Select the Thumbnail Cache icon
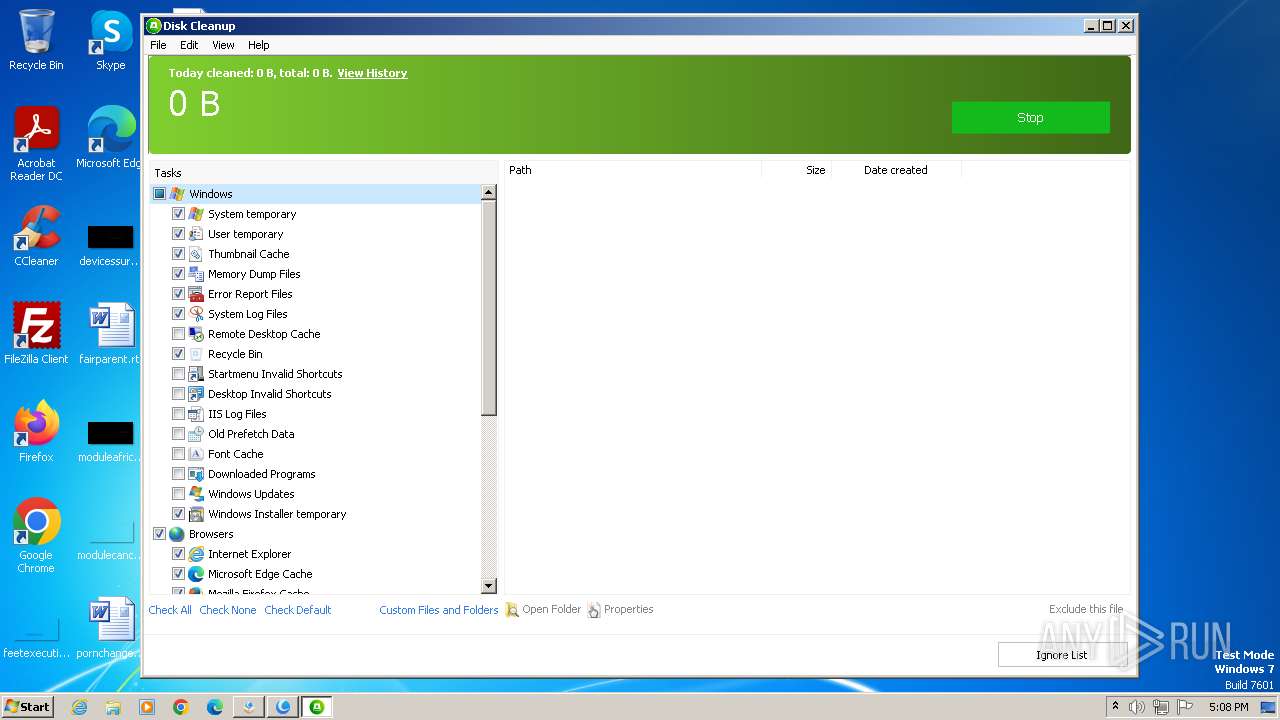The width and height of the screenshot is (1280, 720). point(196,254)
